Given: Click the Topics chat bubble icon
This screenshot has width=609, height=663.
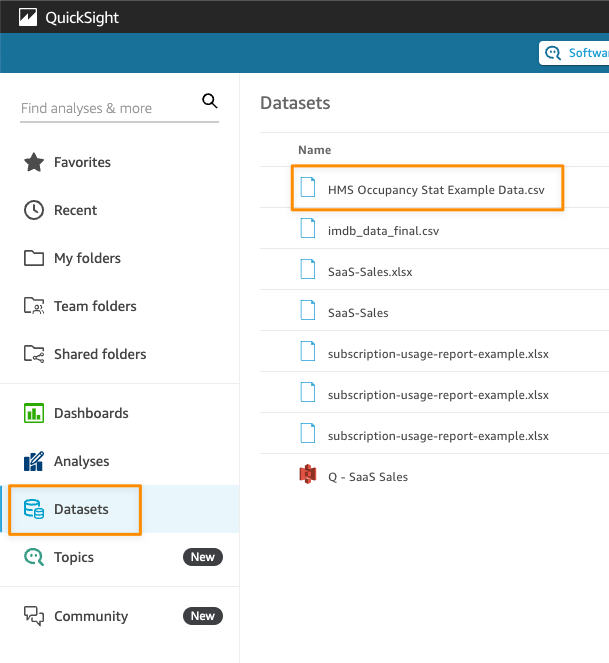Looking at the screenshot, I should tap(34, 557).
